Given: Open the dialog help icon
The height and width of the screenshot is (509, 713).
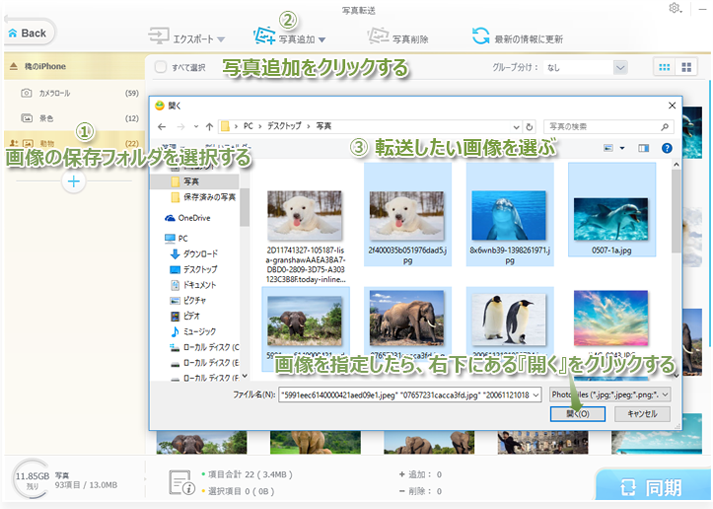Looking at the screenshot, I should coord(667,148).
